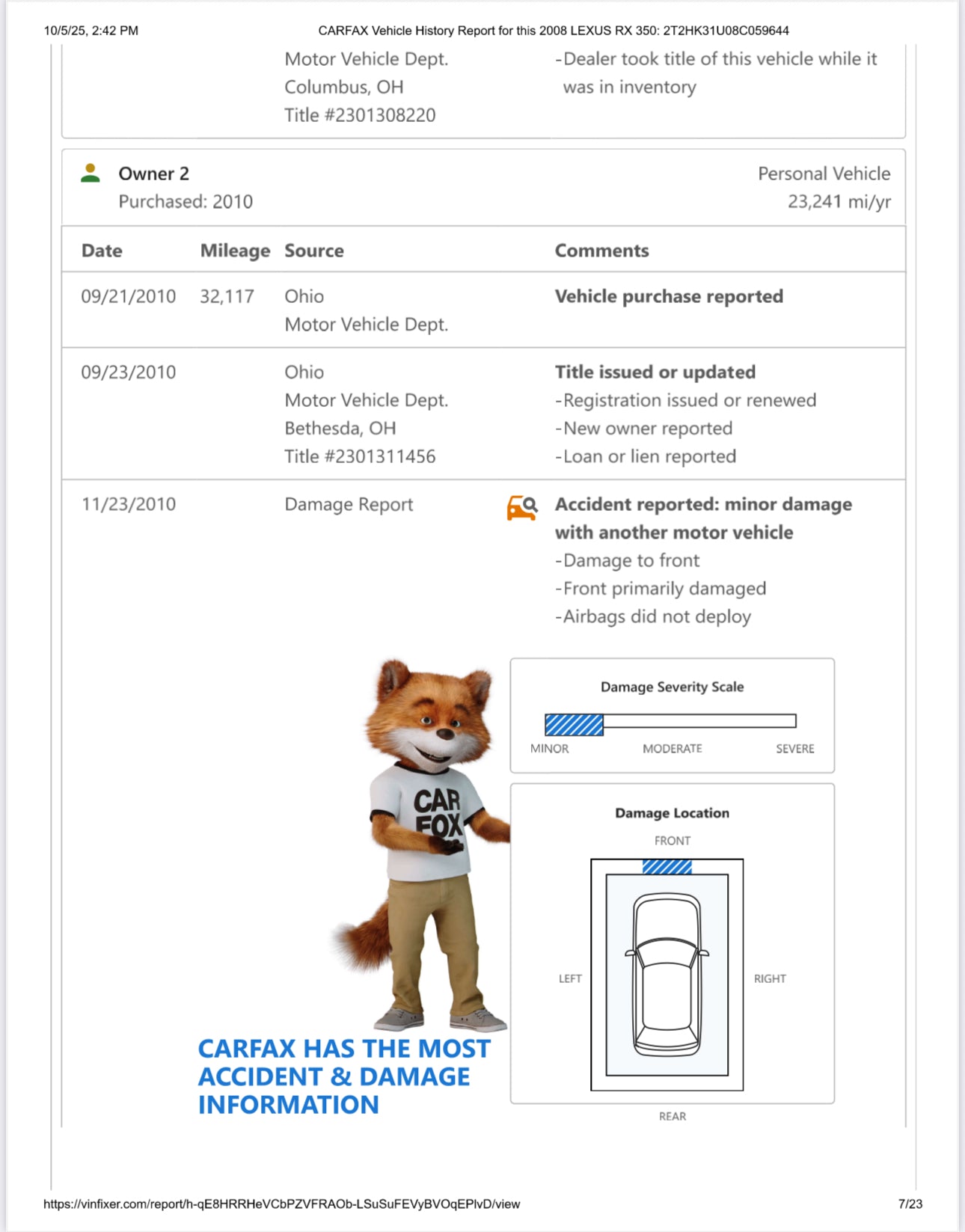Click the blue filled Damage Severity bar
Image resolution: width=965 pixels, height=1232 pixels.
pyautogui.click(x=574, y=724)
